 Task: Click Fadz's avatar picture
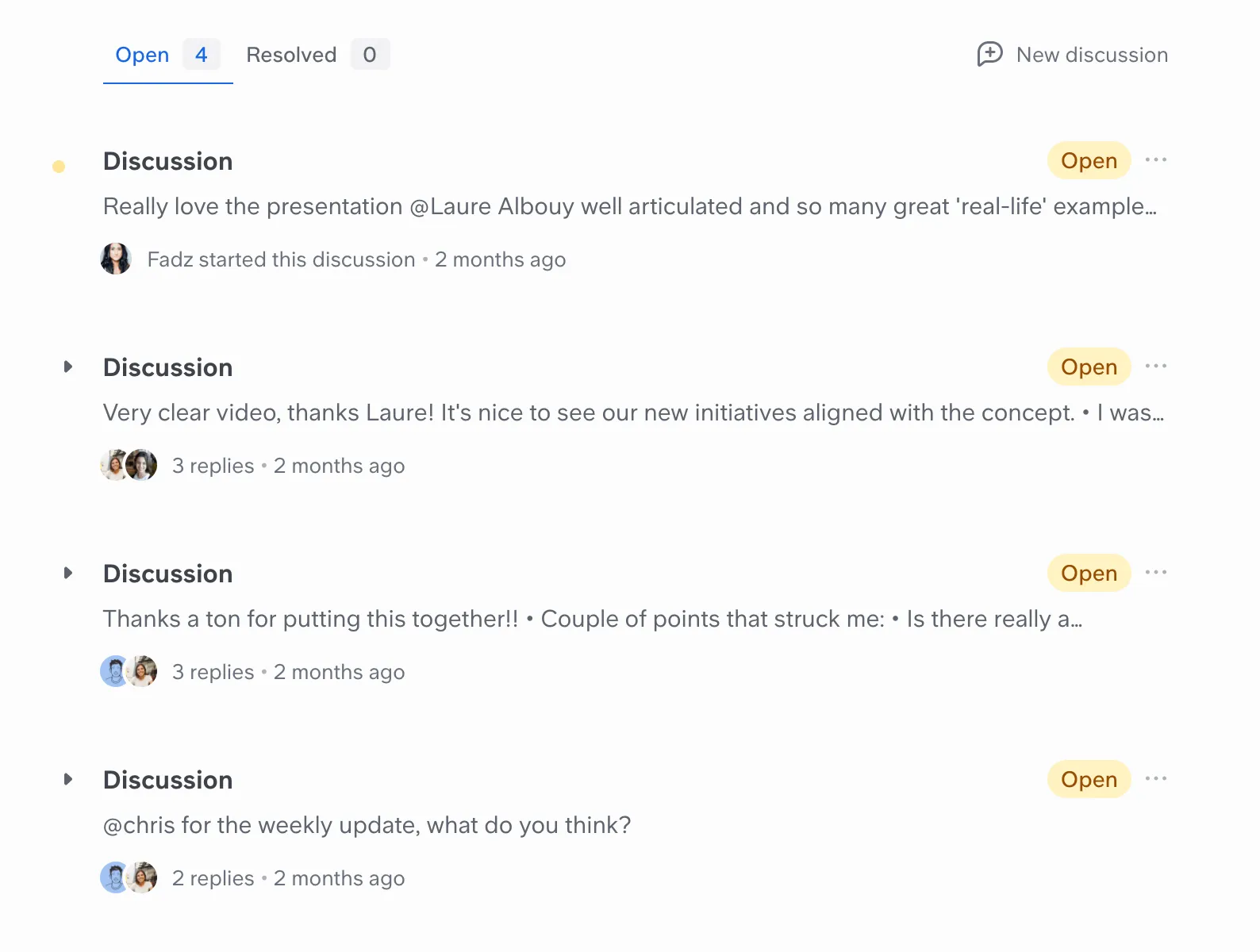[x=116, y=259]
